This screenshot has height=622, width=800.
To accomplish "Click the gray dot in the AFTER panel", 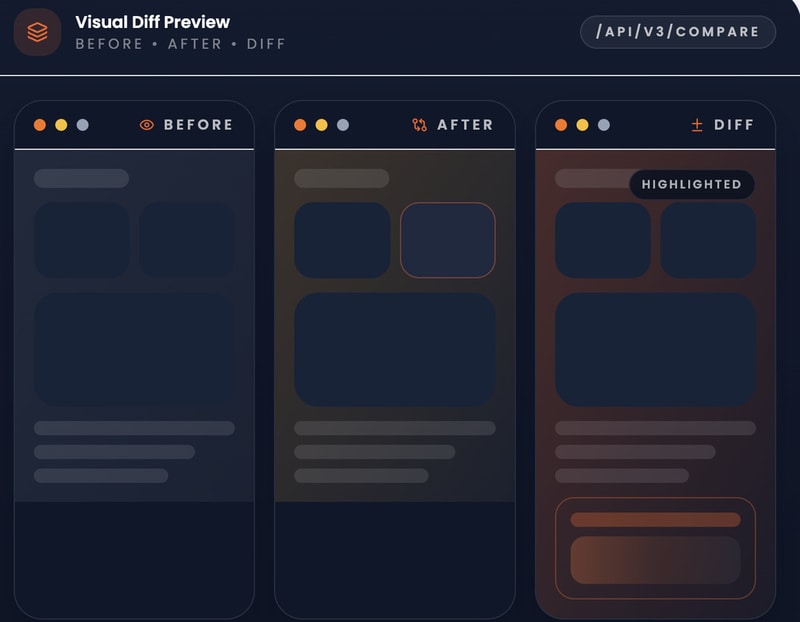I will 343,125.
